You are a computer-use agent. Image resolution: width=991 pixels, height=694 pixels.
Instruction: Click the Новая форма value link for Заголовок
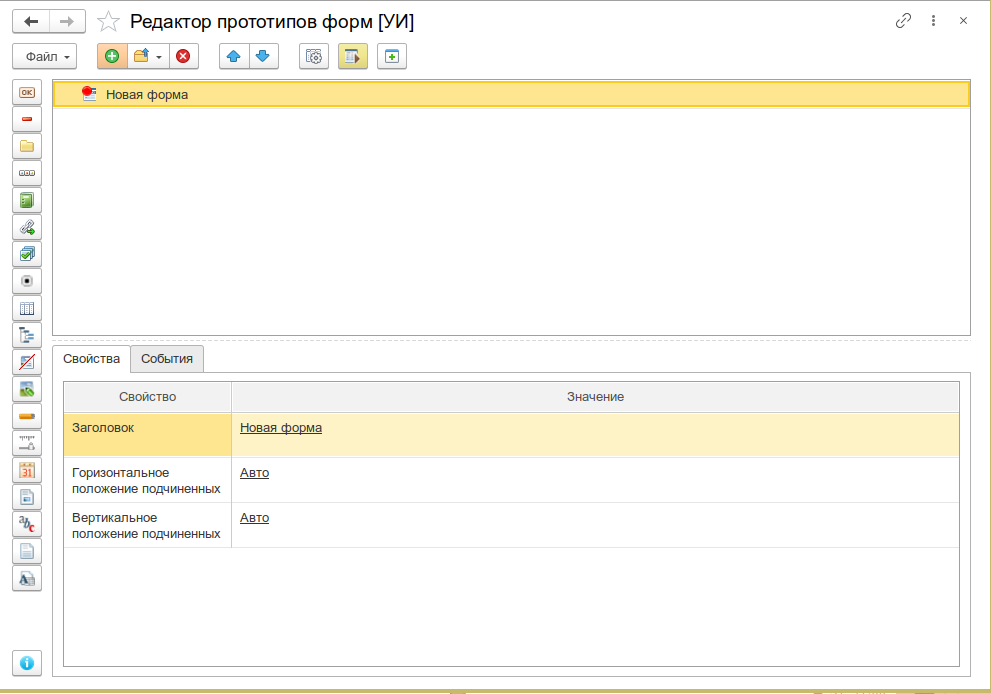281,428
